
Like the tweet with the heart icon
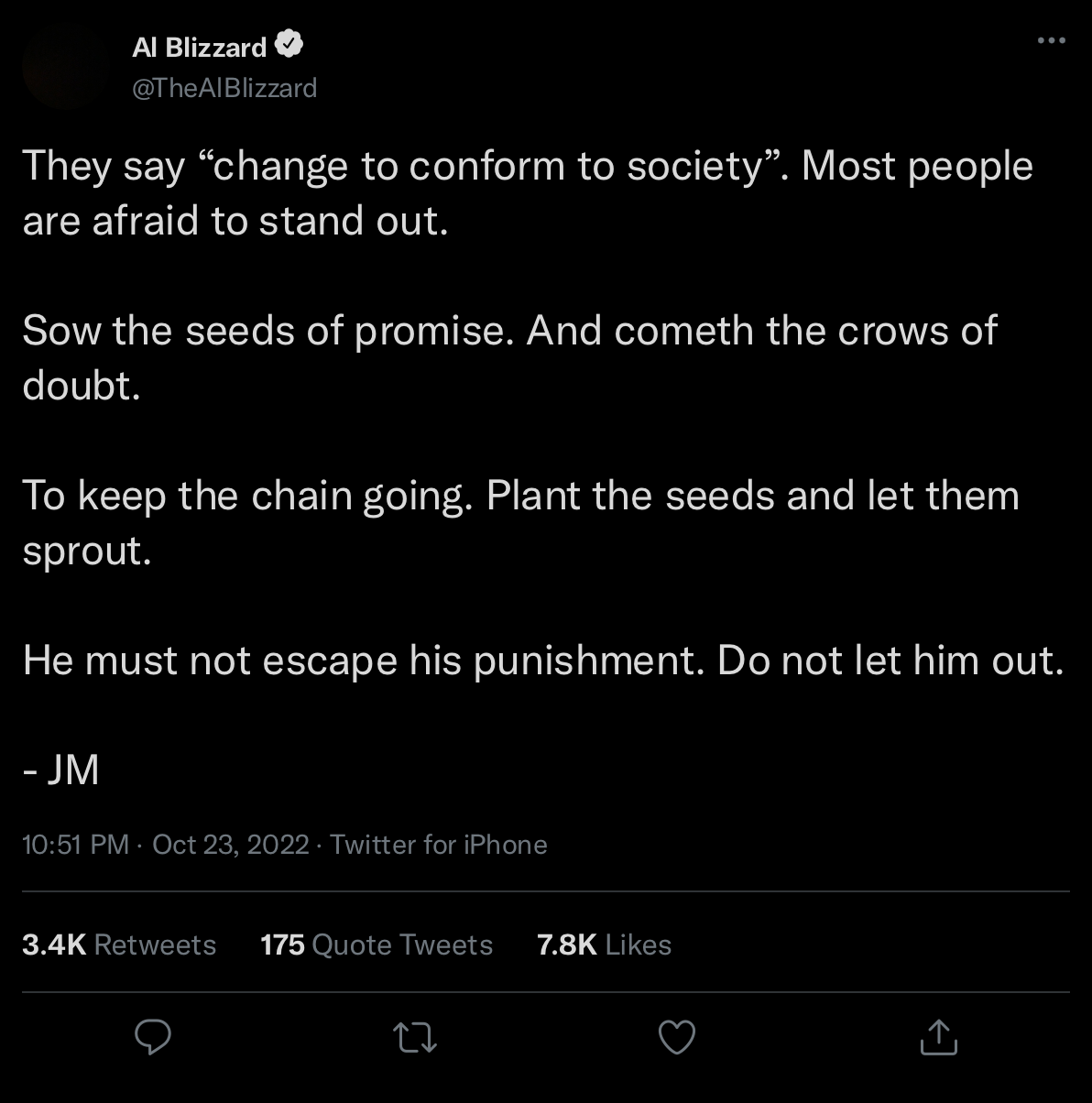(677, 1037)
